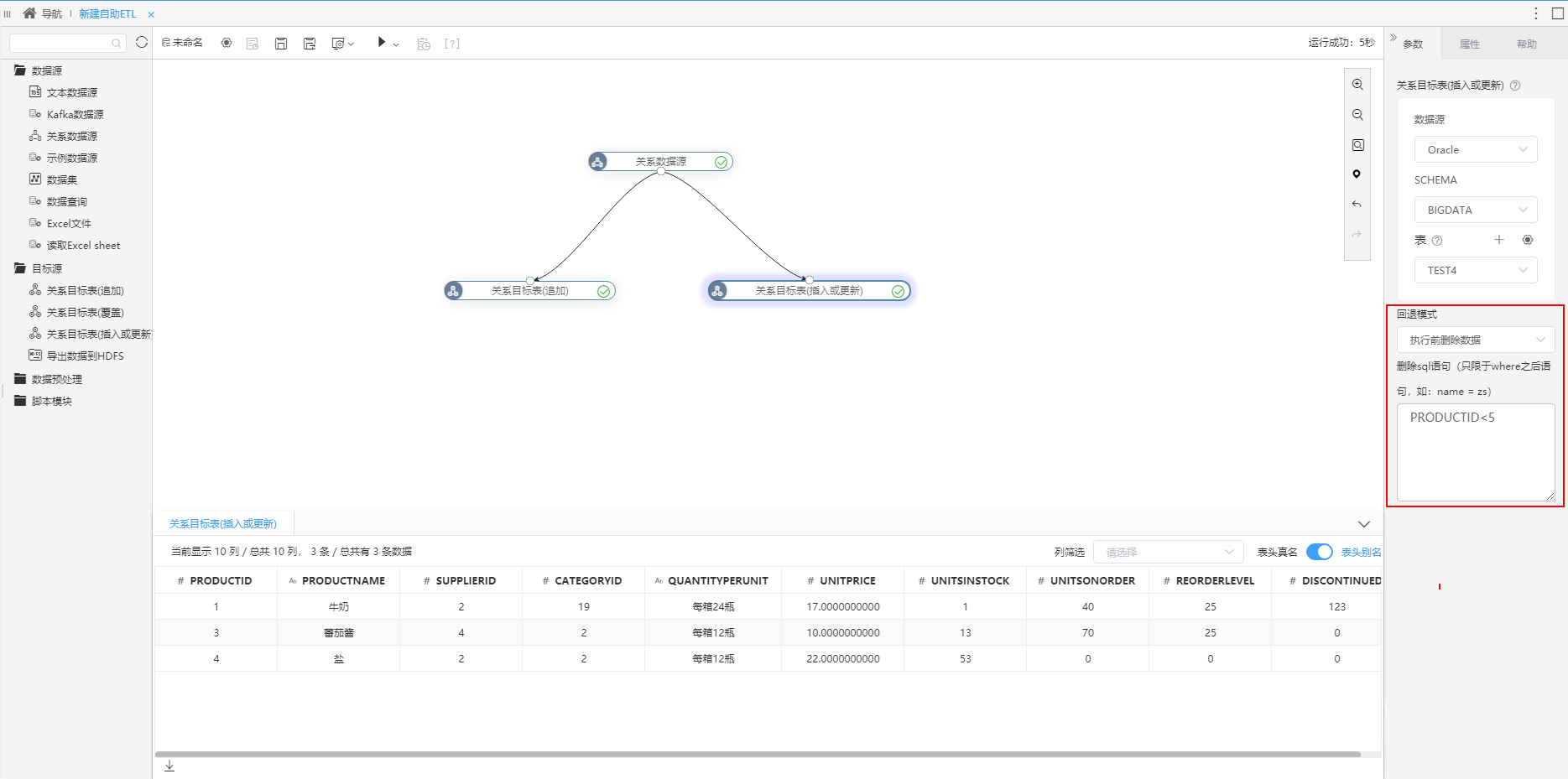Run the ETL flow with the play icon
1568x779 pixels.
coord(382,42)
